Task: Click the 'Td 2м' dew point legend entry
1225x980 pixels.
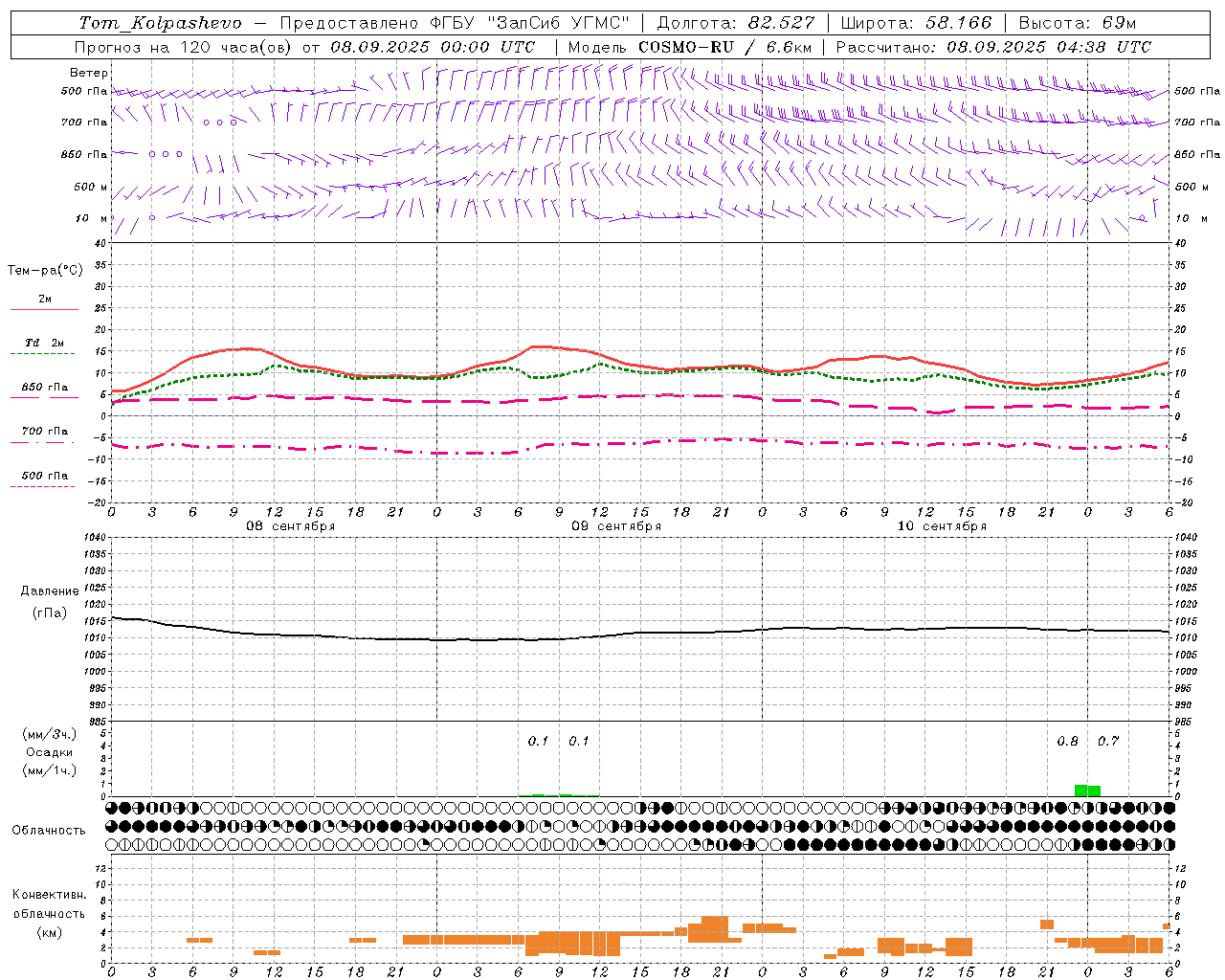Action: click(x=45, y=343)
